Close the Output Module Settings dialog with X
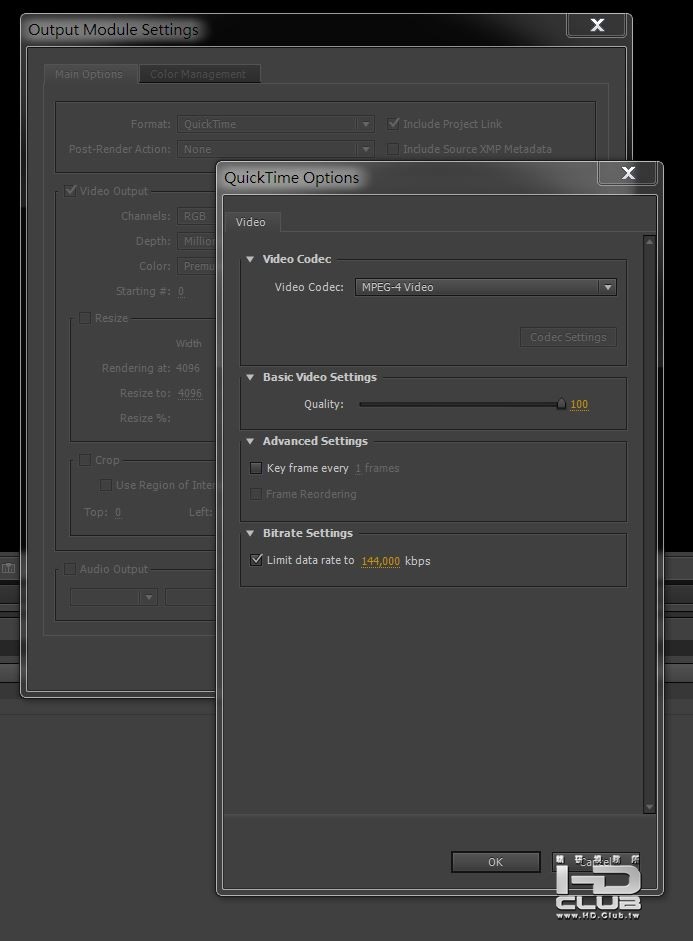693x941 pixels. click(597, 25)
